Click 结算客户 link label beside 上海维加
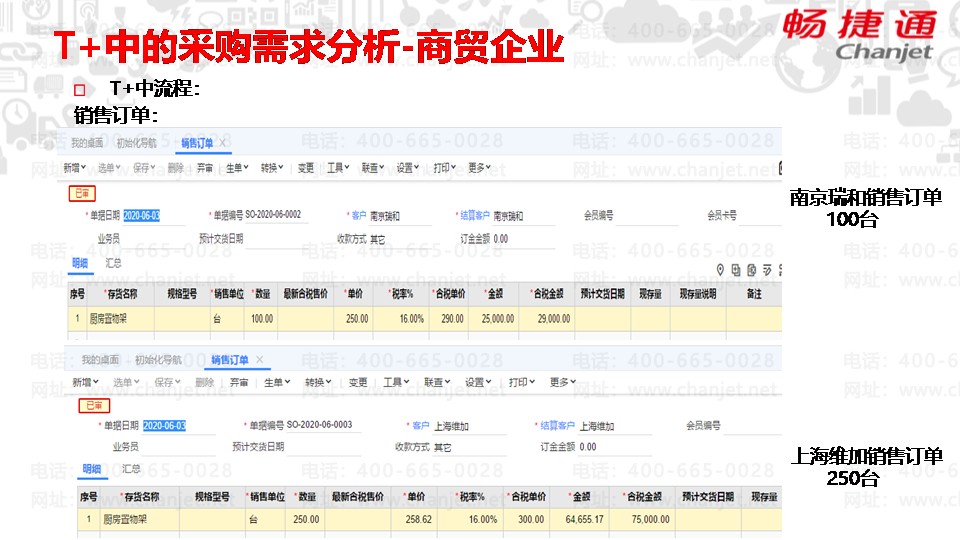The image size is (960, 540). 557,426
